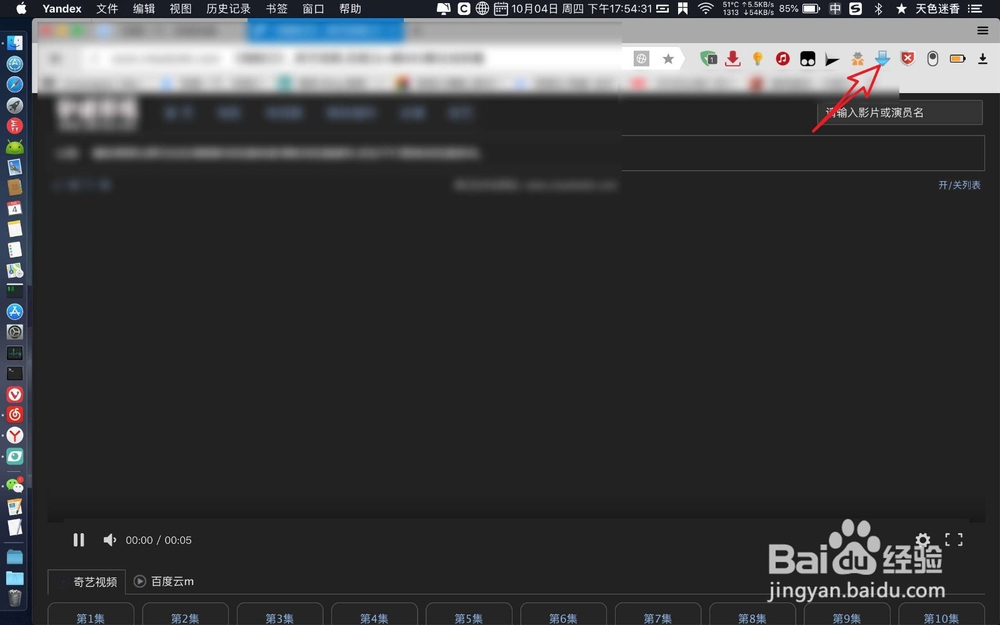Select episode 第7集
The image size is (1000, 625).
pos(658,615)
